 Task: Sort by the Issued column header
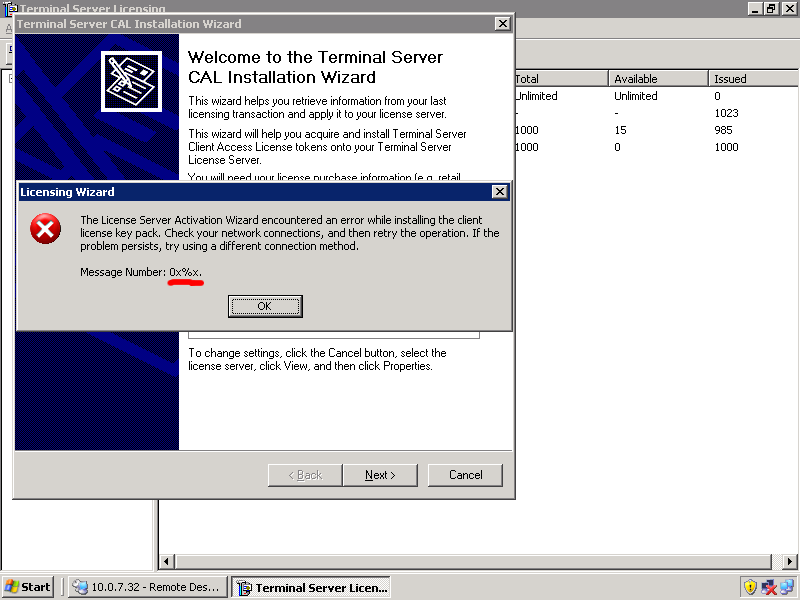(754, 79)
